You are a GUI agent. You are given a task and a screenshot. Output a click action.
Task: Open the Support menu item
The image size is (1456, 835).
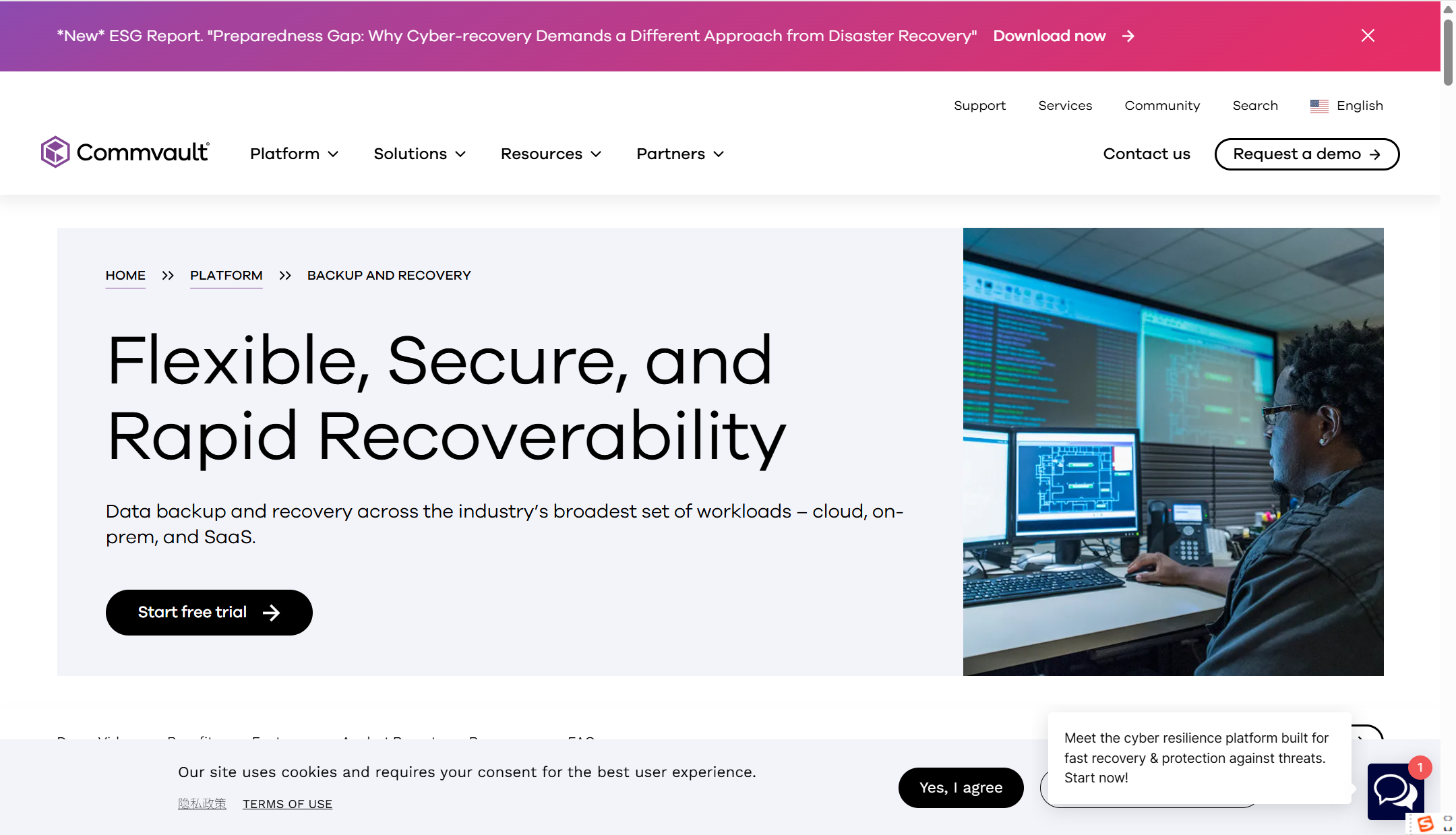(x=979, y=106)
